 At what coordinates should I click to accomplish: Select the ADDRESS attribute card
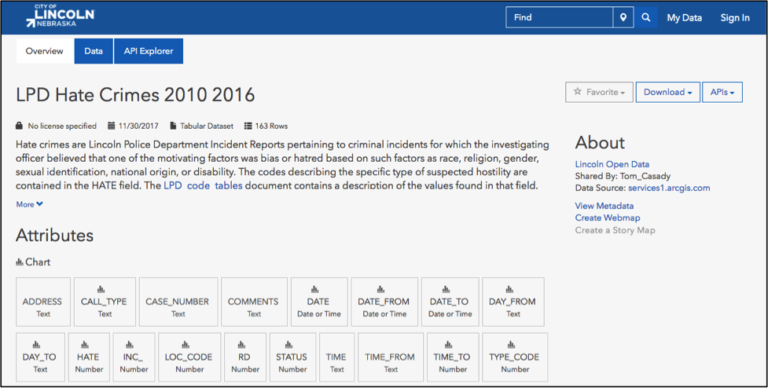43,302
